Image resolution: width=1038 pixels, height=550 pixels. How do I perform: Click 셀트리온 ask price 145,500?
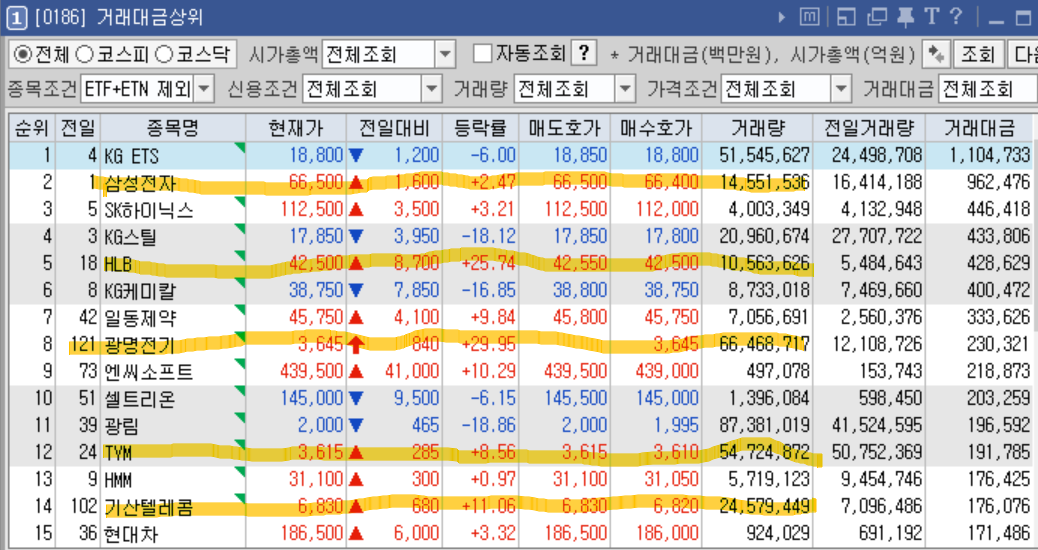[575, 399]
